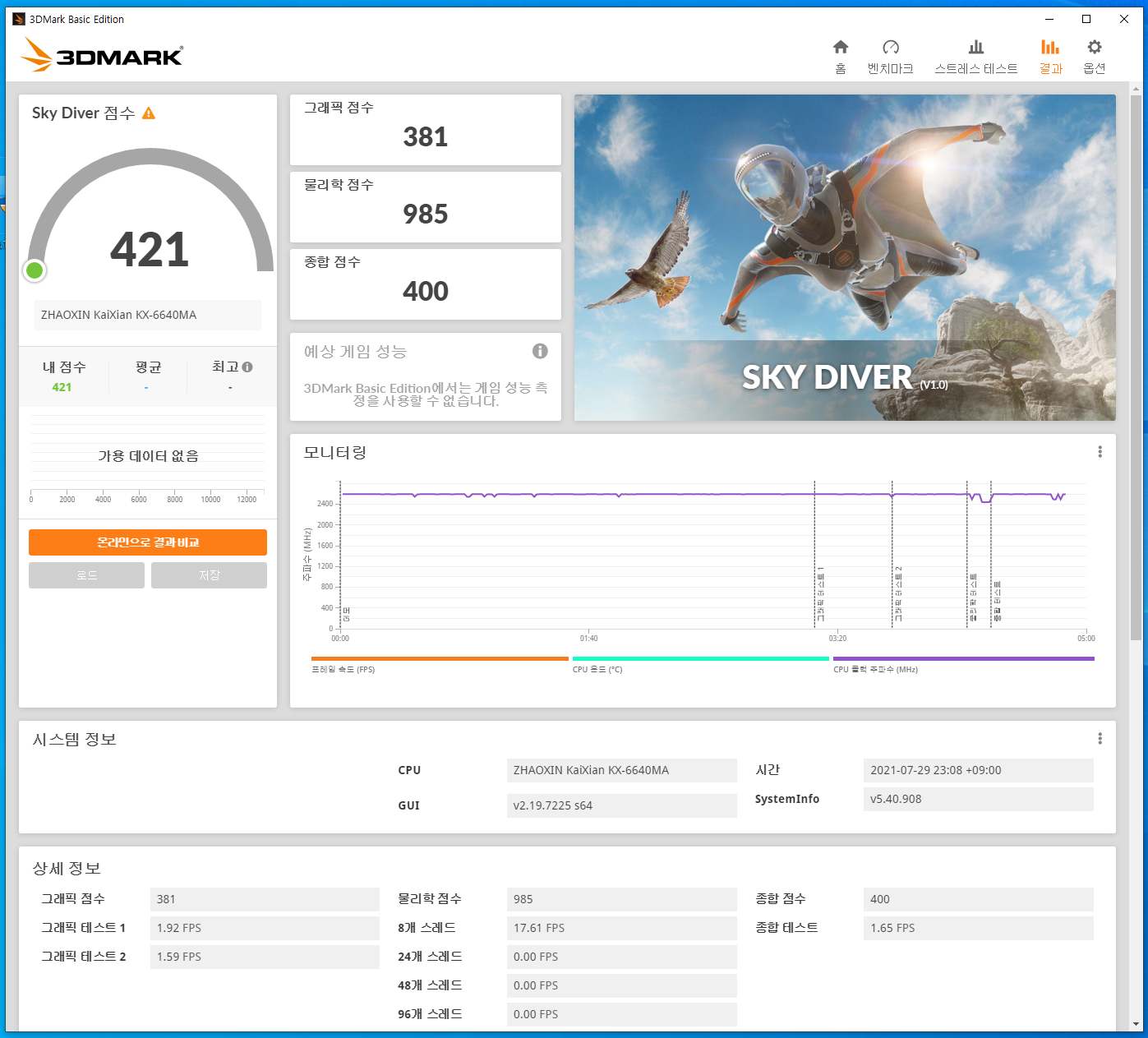
Task: Open the monitoring panel three-dot menu
Action: 1100,451
